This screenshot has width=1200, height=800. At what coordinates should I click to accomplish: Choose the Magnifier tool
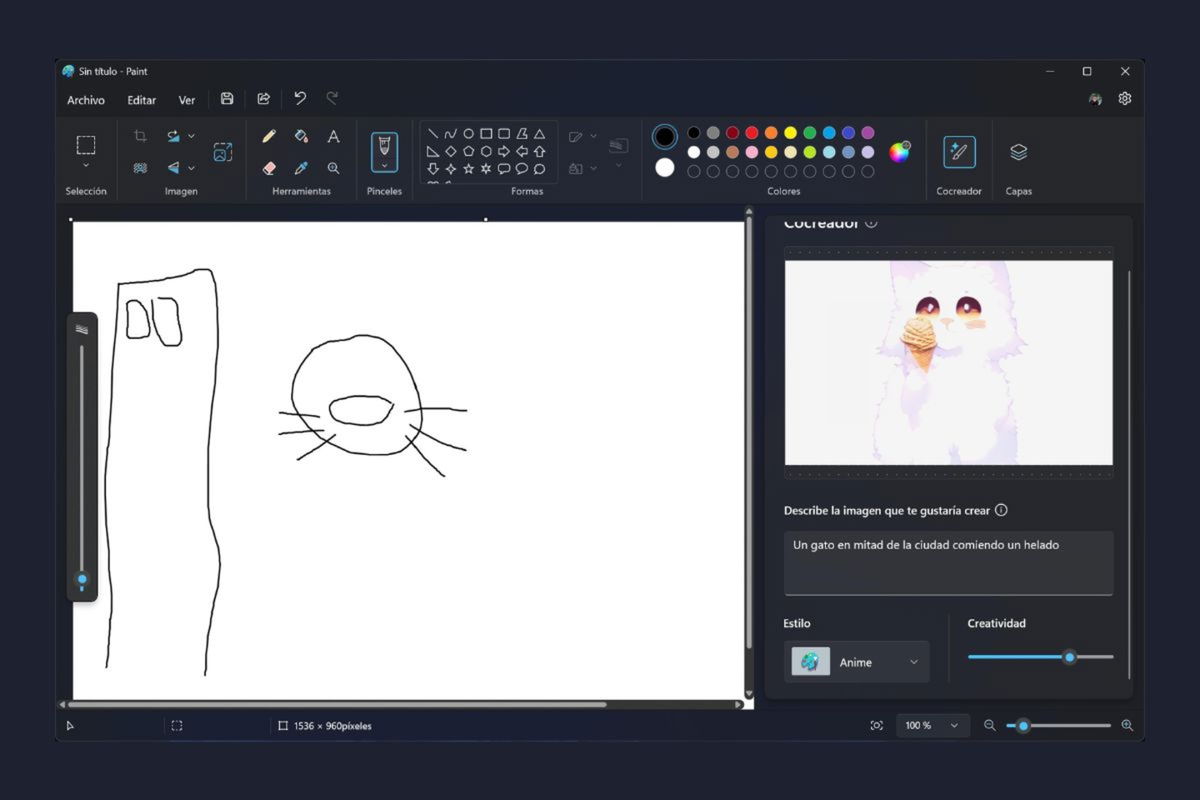[332, 167]
